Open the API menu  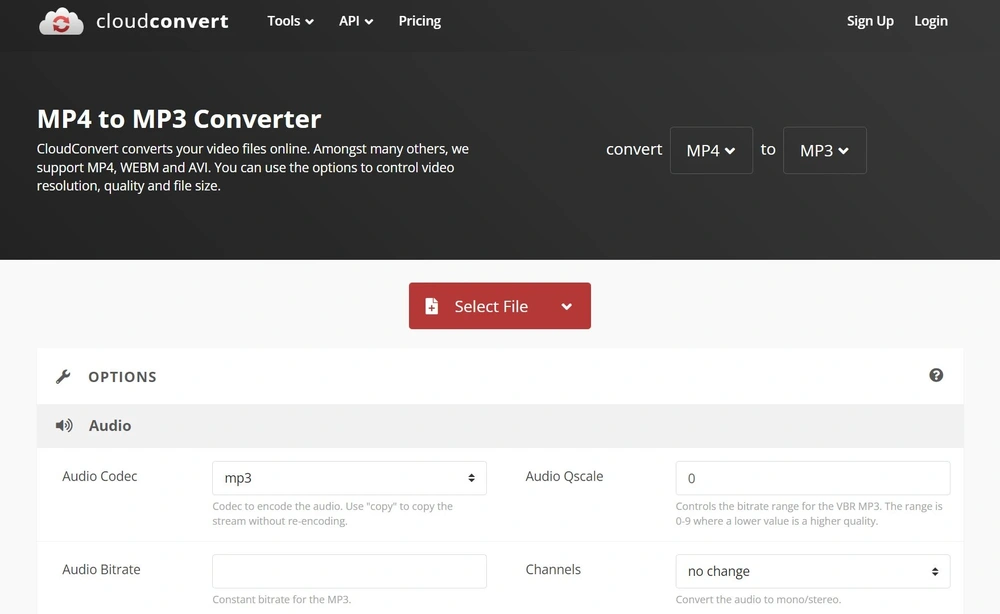pos(356,21)
